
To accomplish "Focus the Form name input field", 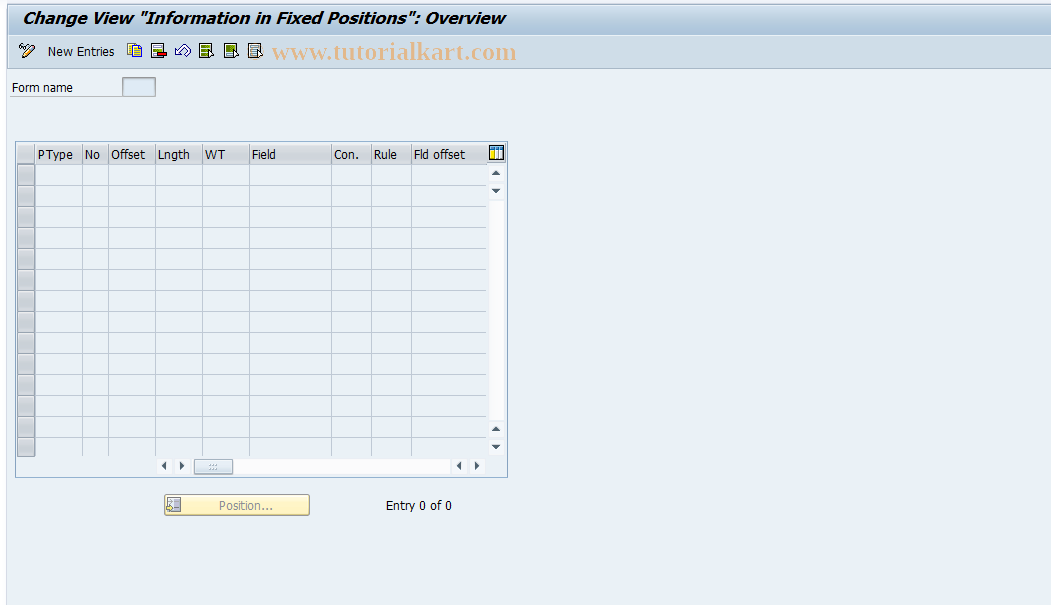I will [x=139, y=87].
